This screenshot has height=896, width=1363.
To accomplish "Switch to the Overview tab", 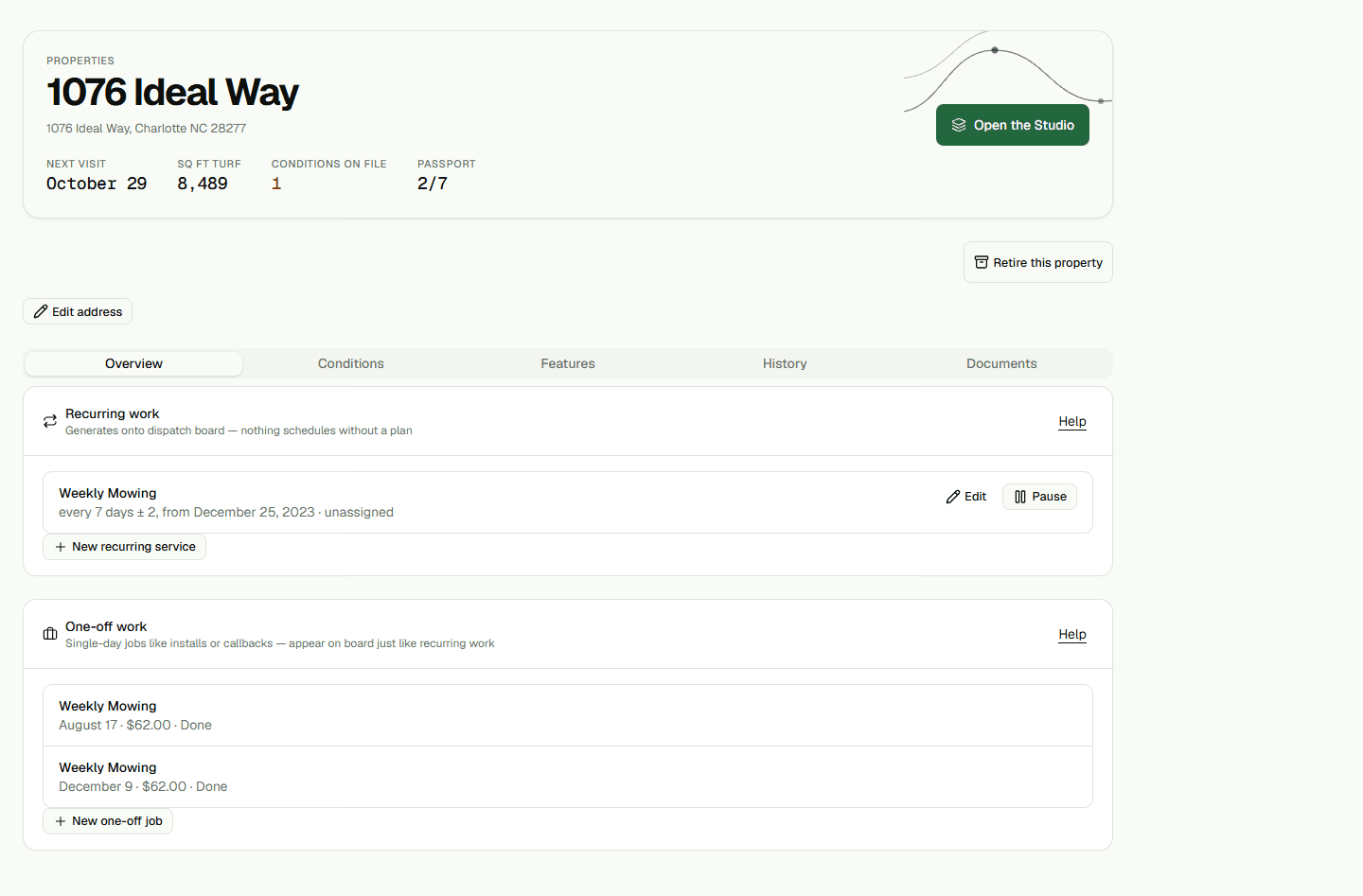I will pos(133,363).
